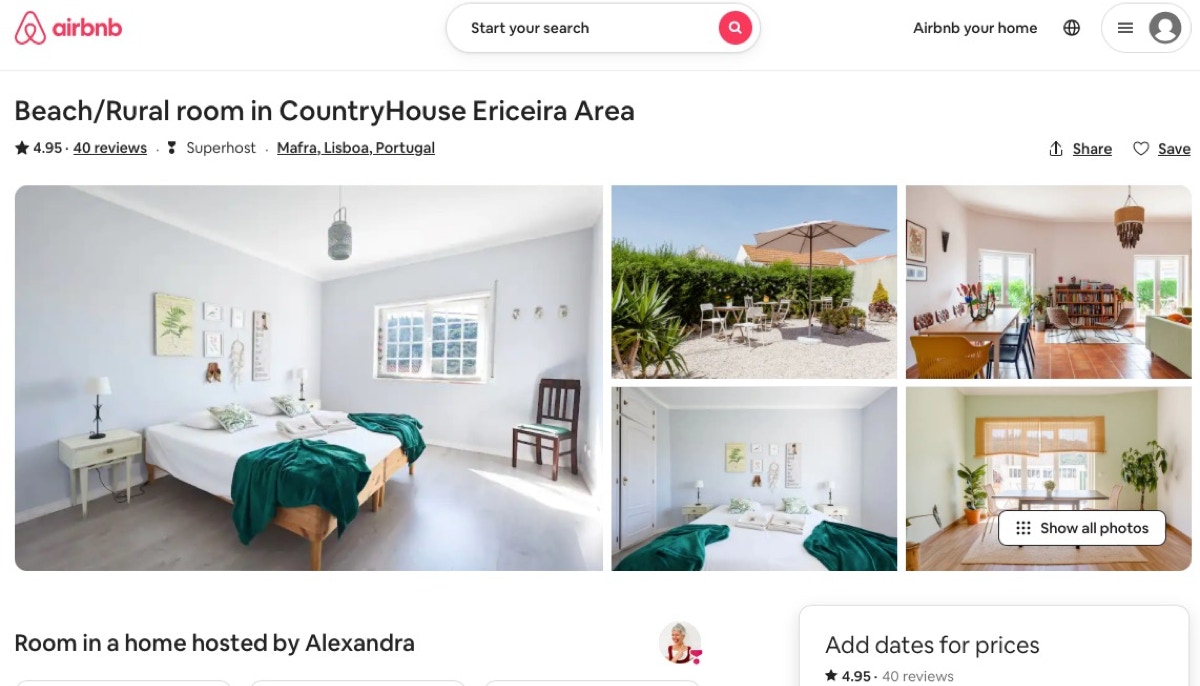Image resolution: width=1200 pixels, height=686 pixels.
Task: Open the garden patio umbrella photo
Action: click(x=755, y=282)
